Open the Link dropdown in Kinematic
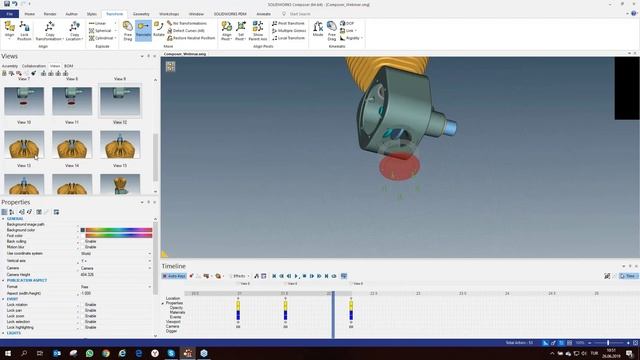Image resolution: width=640 pixels, height=360 pixels. click(348, 31)
